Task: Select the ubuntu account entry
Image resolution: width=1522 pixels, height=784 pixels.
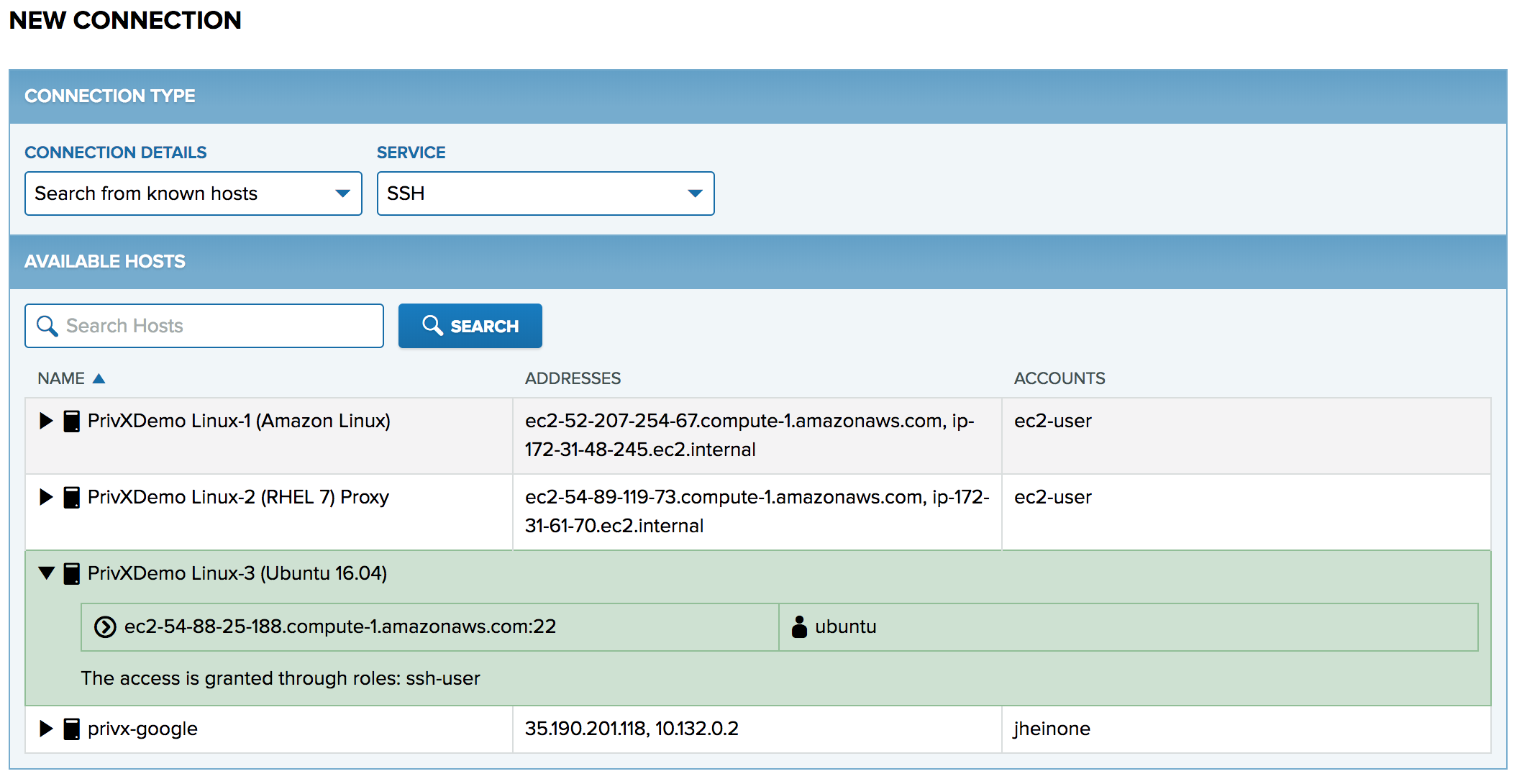Action: 845,627
